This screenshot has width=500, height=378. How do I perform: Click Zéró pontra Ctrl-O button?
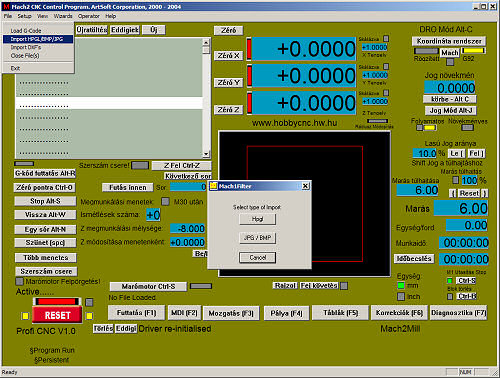coord(44,188)
